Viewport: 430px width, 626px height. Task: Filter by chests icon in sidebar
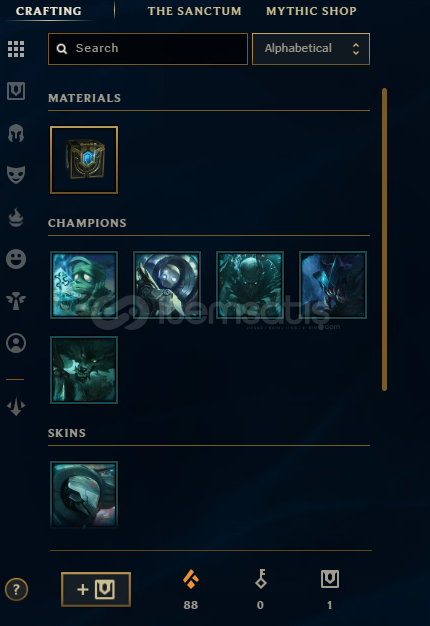[x=16, y=91]
